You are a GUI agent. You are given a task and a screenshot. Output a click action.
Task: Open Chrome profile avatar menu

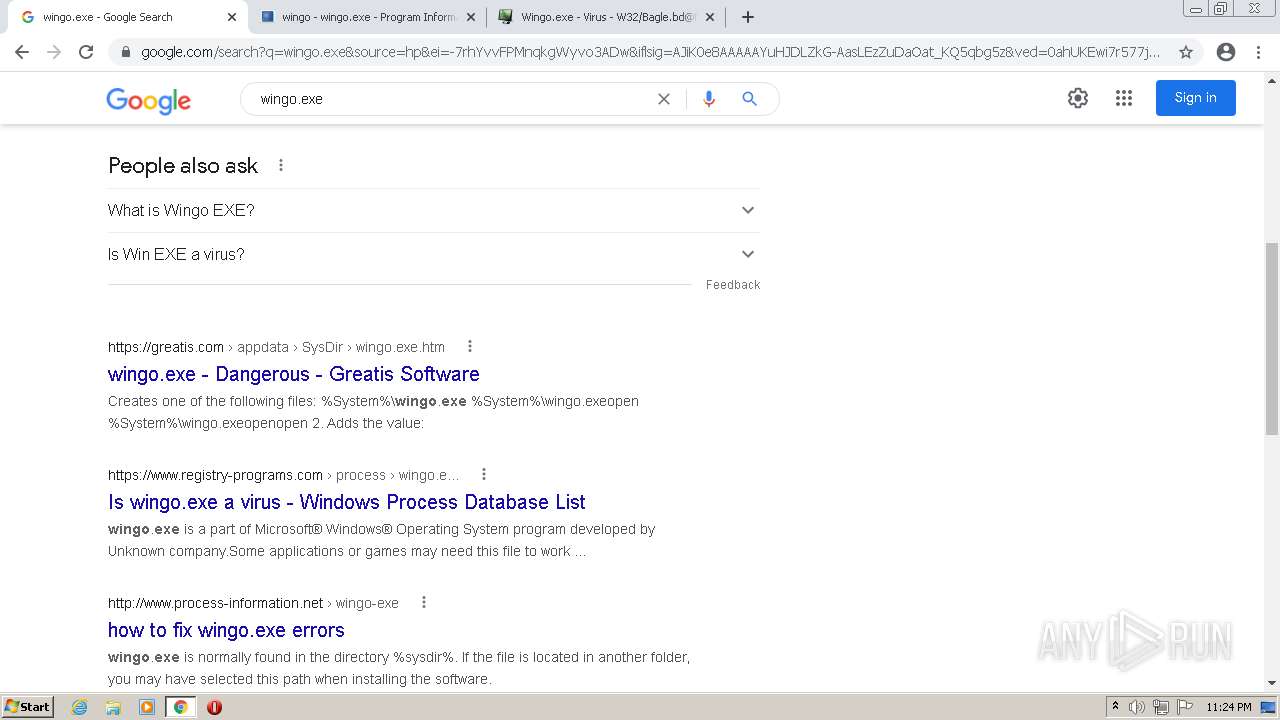(1226, 52)
